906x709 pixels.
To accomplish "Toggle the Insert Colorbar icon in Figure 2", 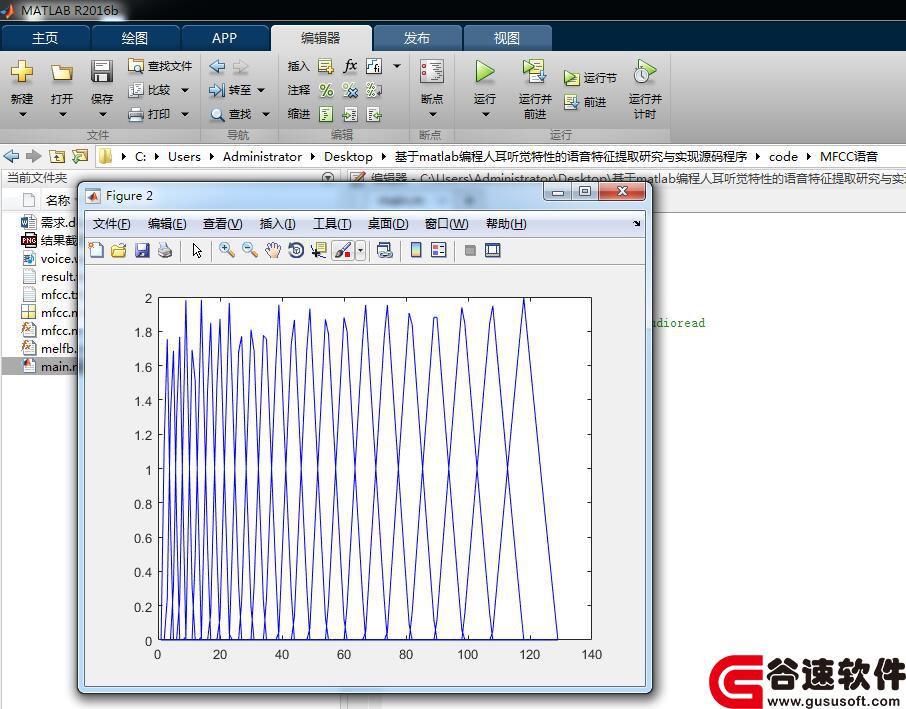I will [416, 250].
